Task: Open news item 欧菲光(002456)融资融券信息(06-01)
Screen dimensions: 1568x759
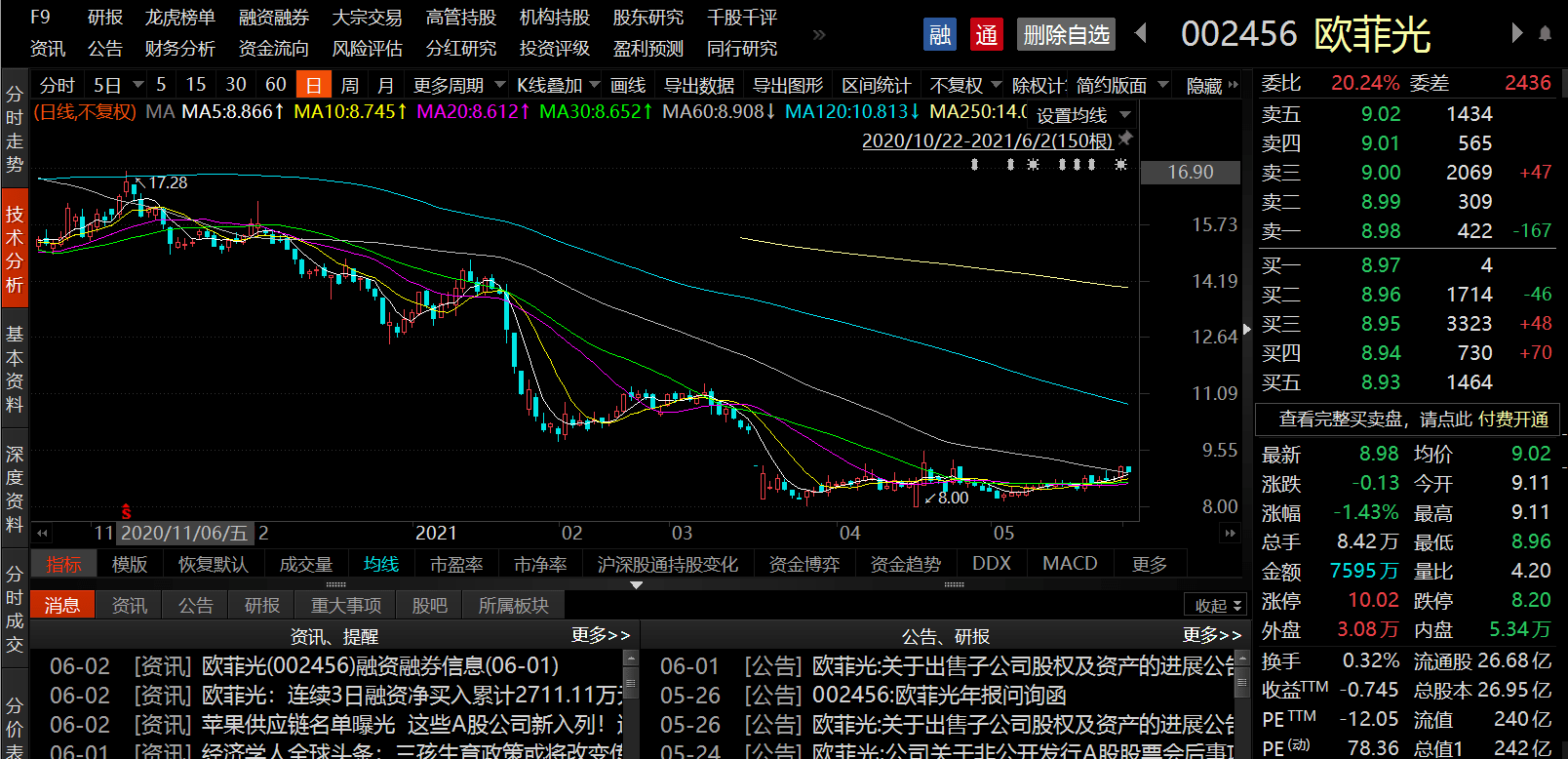Action: (x=380, y=666)
